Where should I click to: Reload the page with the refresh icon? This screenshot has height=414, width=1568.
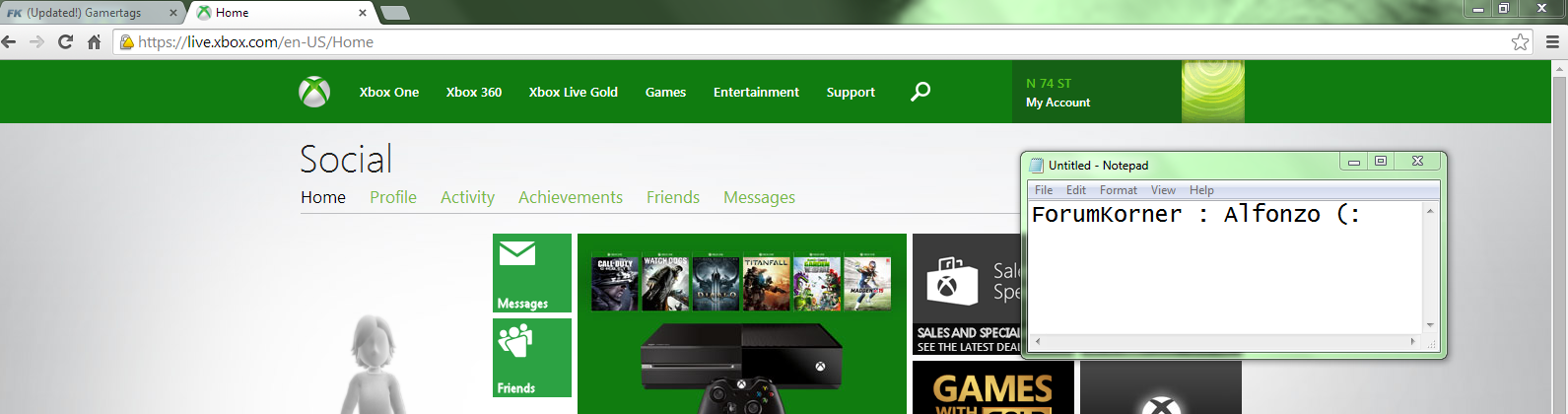(65, 41)
